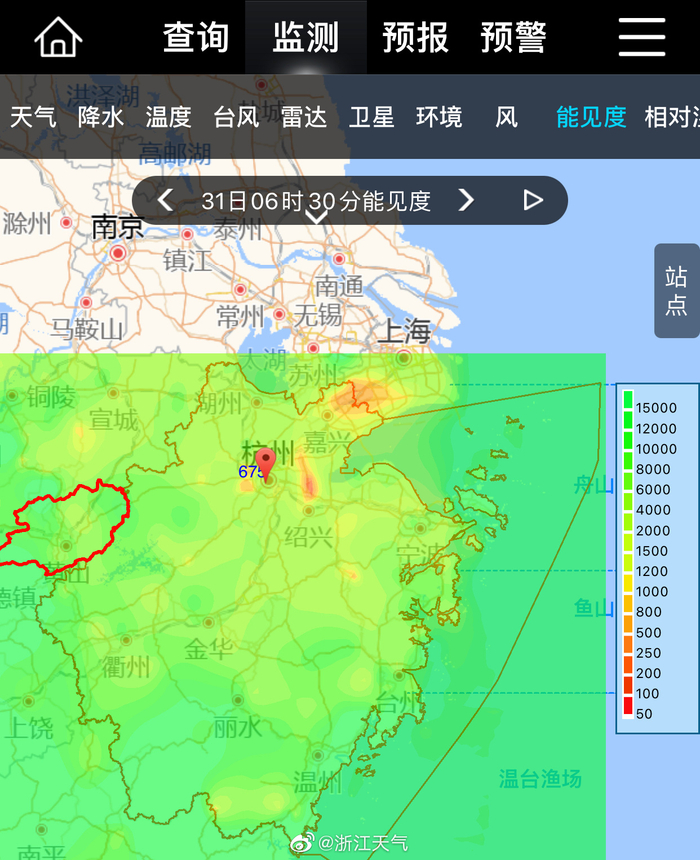
Task: Switch to the 预报 tab
Action: coord(415,37)
